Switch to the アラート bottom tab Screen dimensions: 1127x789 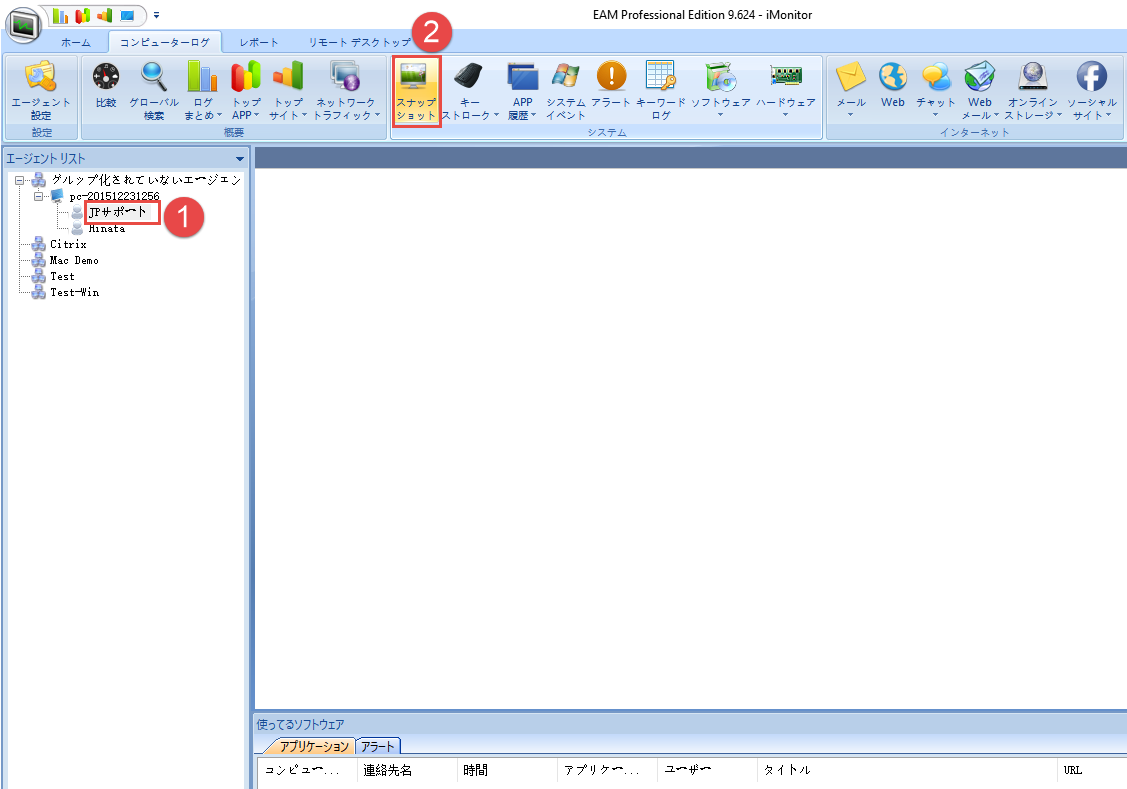click(x=378, y=747)
